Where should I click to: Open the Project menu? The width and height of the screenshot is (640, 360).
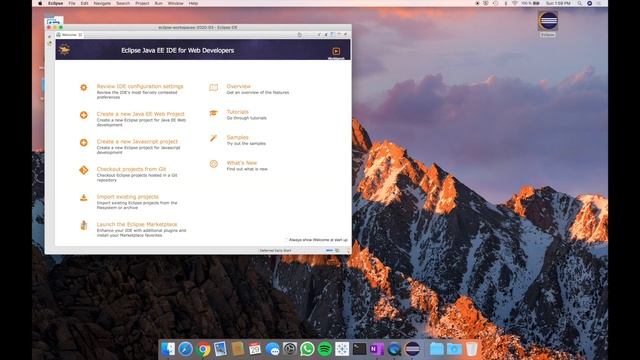tap(142, 3)
